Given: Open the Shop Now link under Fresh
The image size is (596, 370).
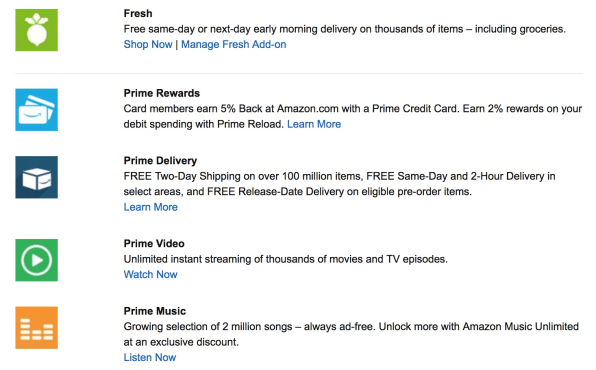Looking at the screenshot, I should click(x=148, y=44).
